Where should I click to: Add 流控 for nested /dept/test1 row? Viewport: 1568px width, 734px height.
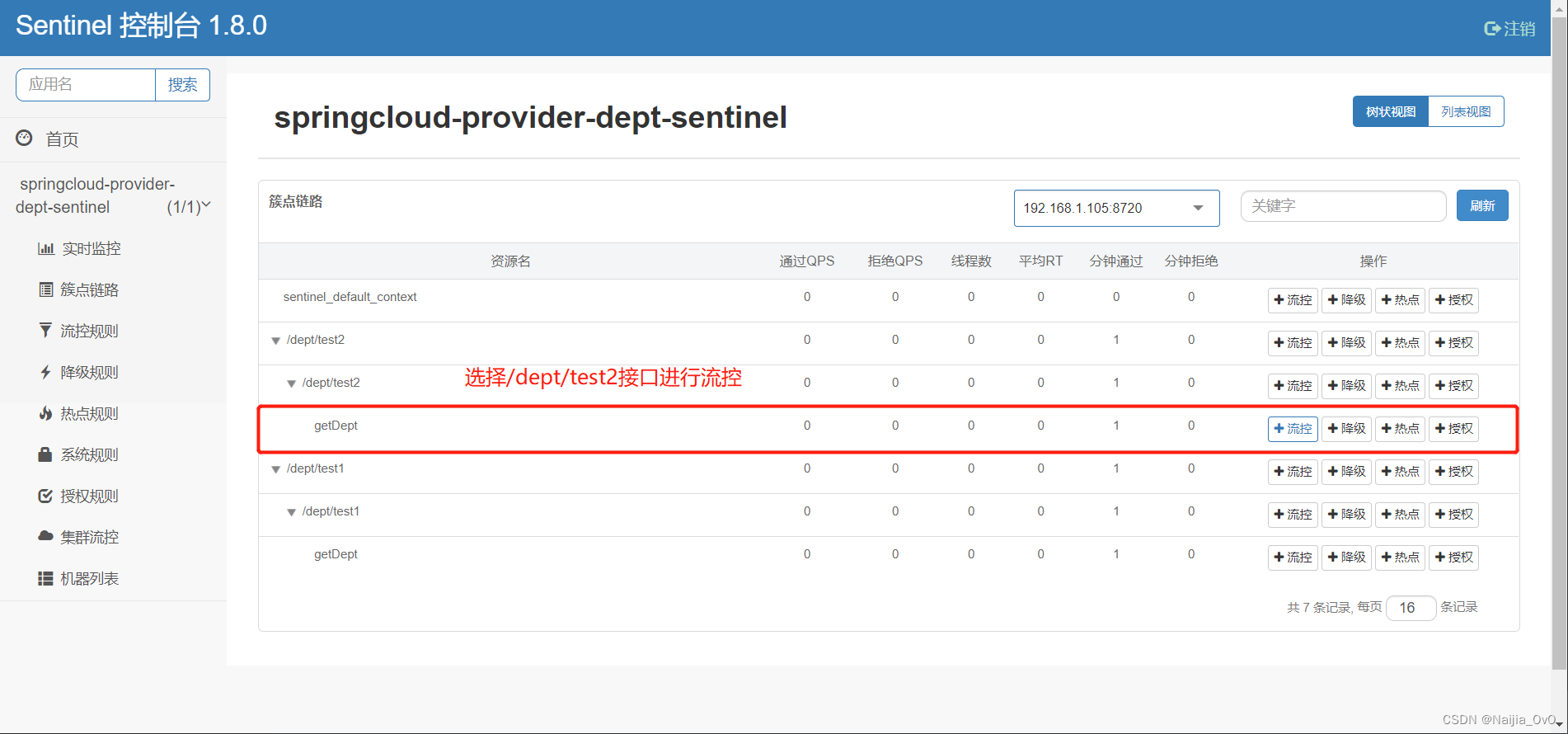(1293, 515)
